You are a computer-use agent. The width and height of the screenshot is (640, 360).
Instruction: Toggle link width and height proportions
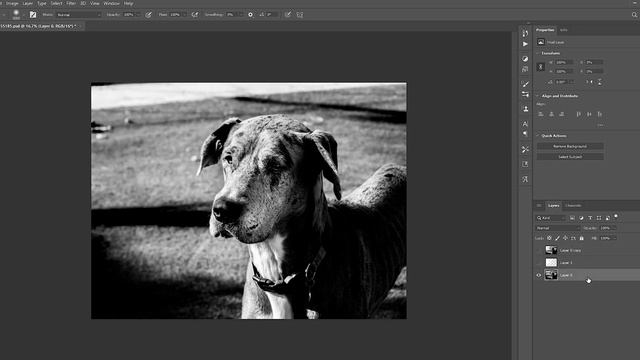pyautogui.click(x=540, y=67)
